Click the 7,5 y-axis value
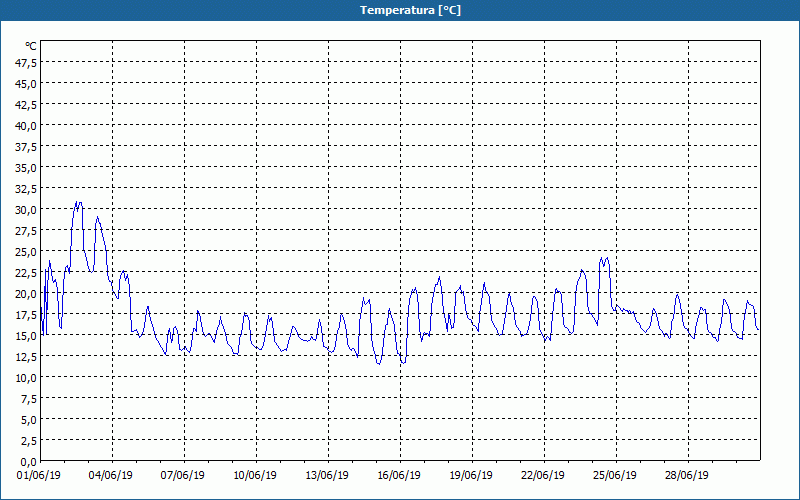The height and width of the screenshot is (500, 800). [x=28, y=398]
